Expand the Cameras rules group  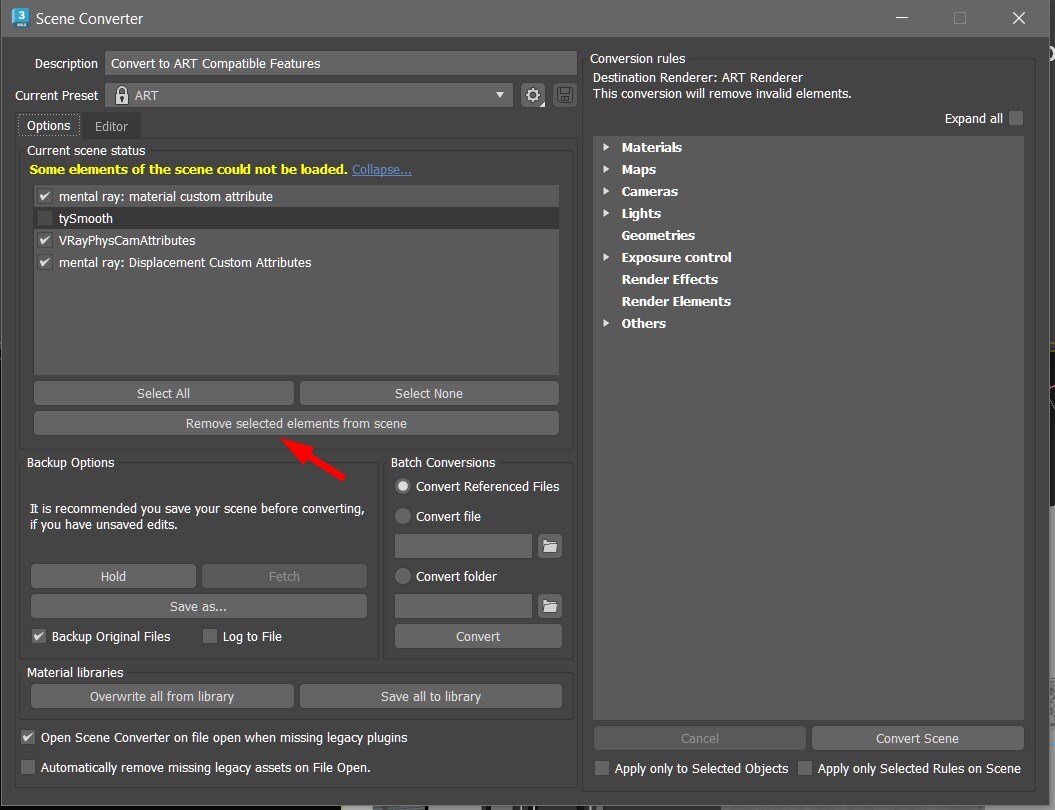tap(606, 191)
